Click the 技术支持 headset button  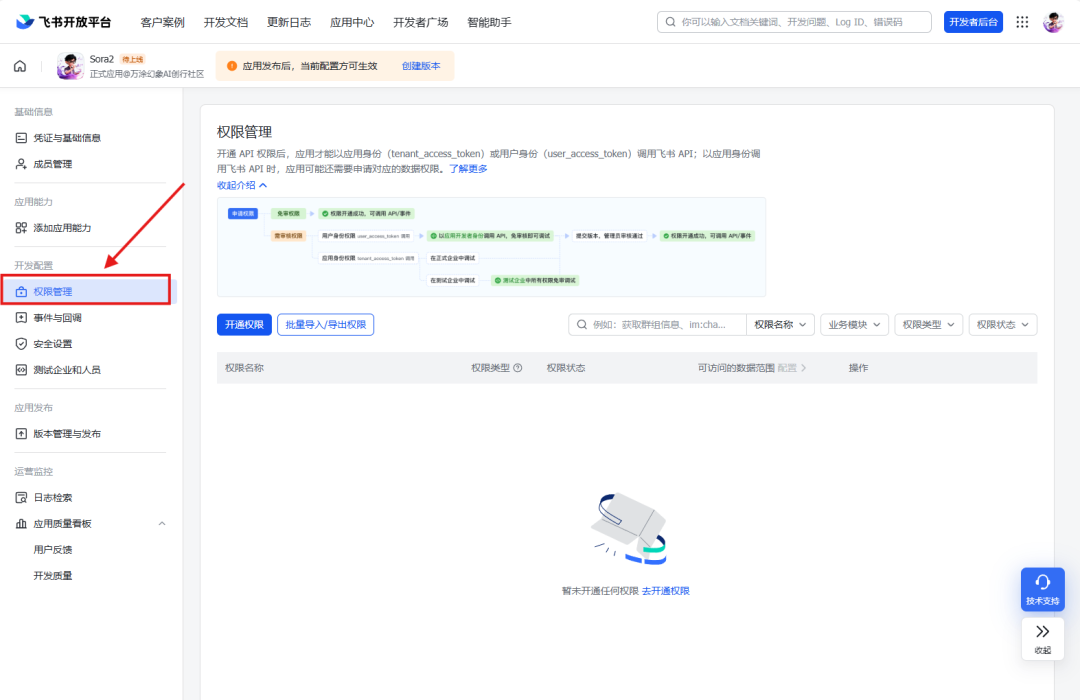(1043, 589)
